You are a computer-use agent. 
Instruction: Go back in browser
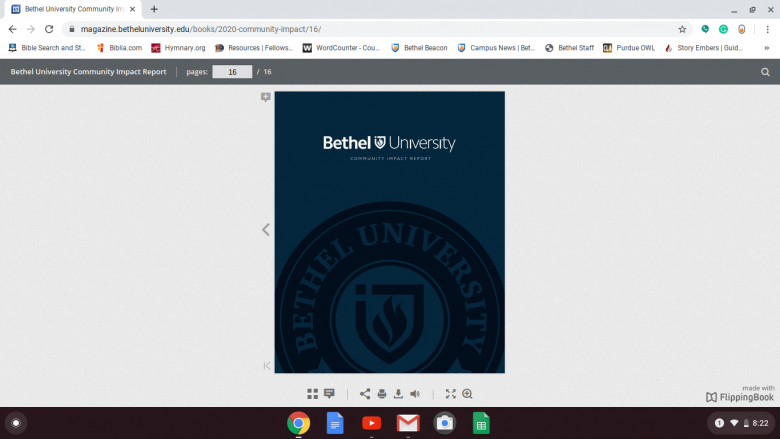click(12, 29)
